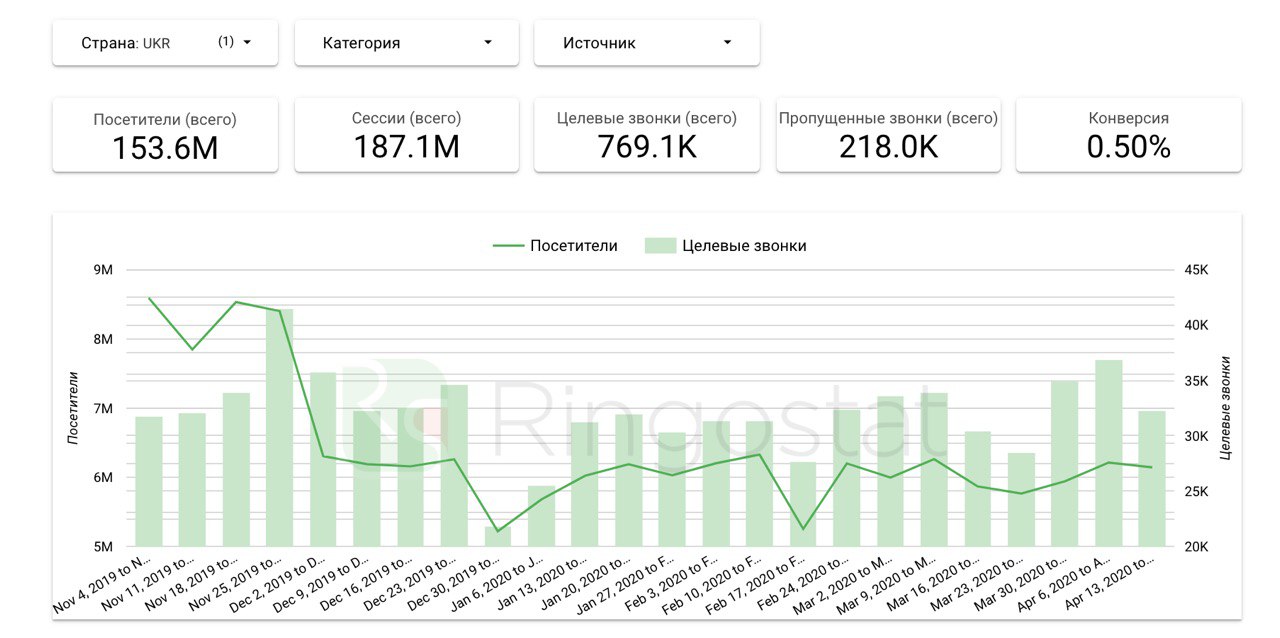Click the vertical Целевые звонки axis title

pos(1224,408)
